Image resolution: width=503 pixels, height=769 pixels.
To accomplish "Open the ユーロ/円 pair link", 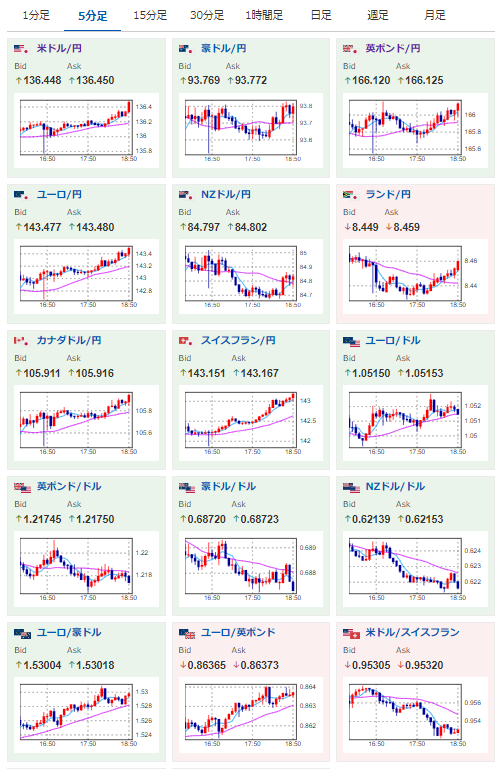I will [59, 195].
